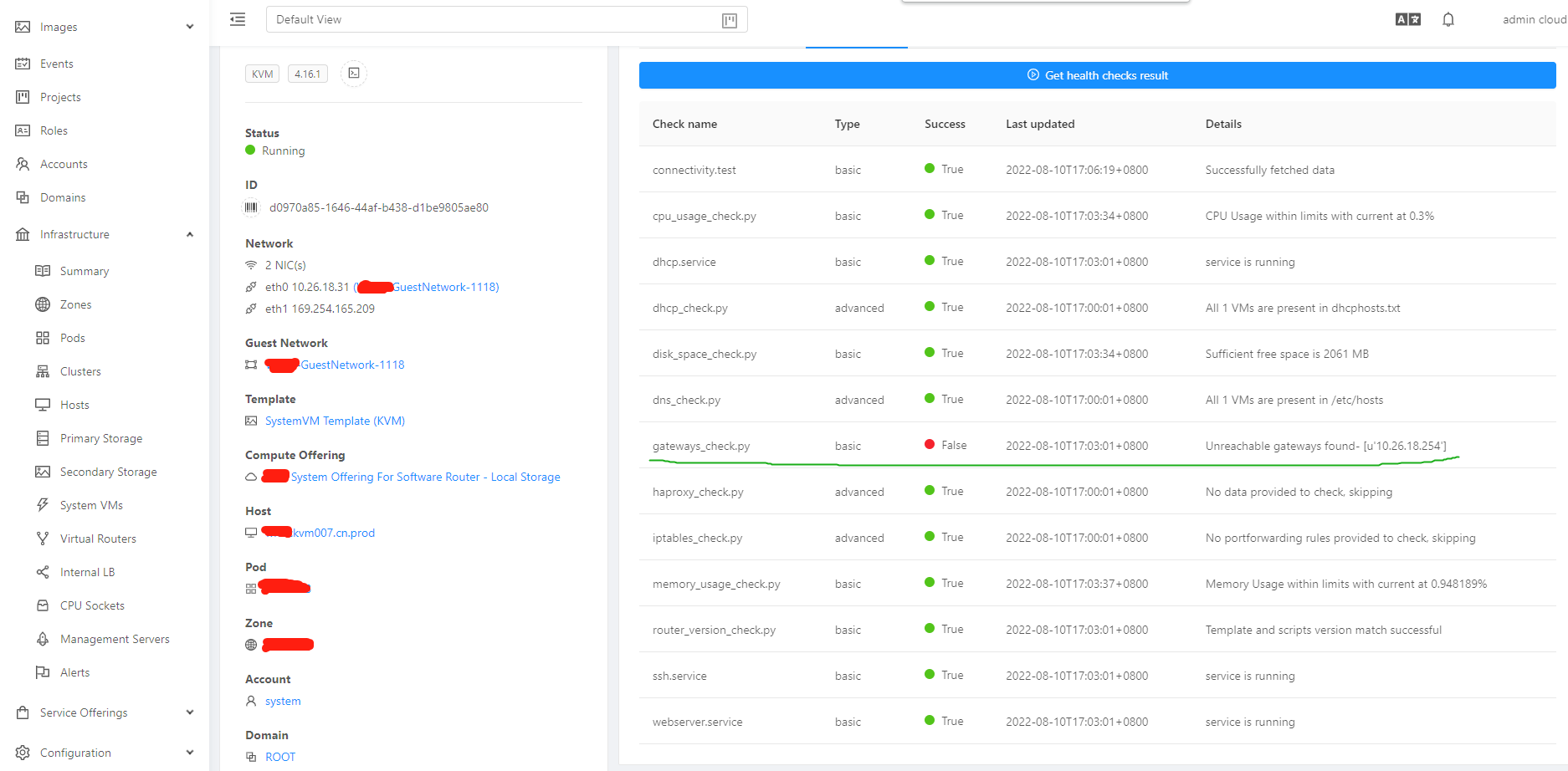Image resolution: width=1568 pixels, height=771 pixels.
Task: Click the Infrastructure bank icon
Action: click(x=23, y=234)
